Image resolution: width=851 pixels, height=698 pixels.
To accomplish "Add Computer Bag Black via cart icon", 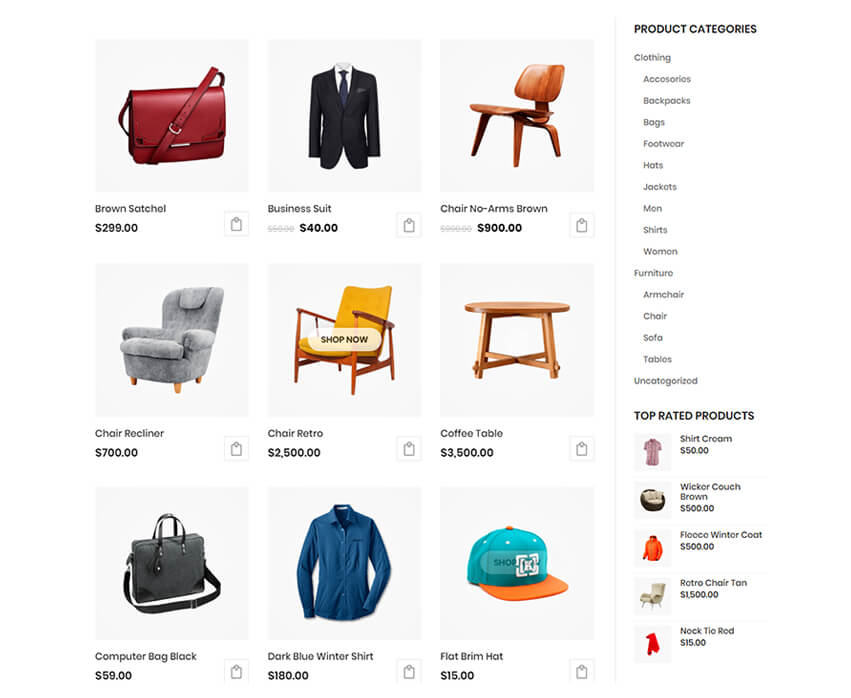I will [236, 672].
